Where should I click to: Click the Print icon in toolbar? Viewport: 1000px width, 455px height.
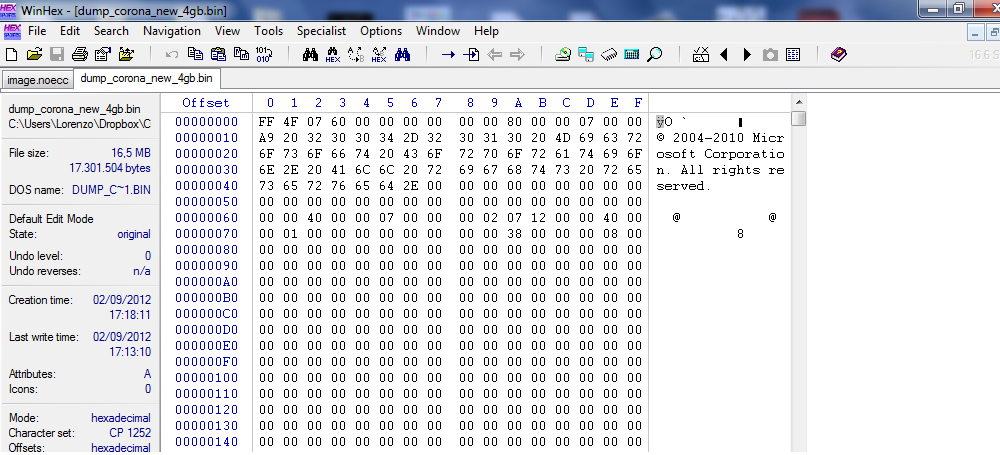79,54
